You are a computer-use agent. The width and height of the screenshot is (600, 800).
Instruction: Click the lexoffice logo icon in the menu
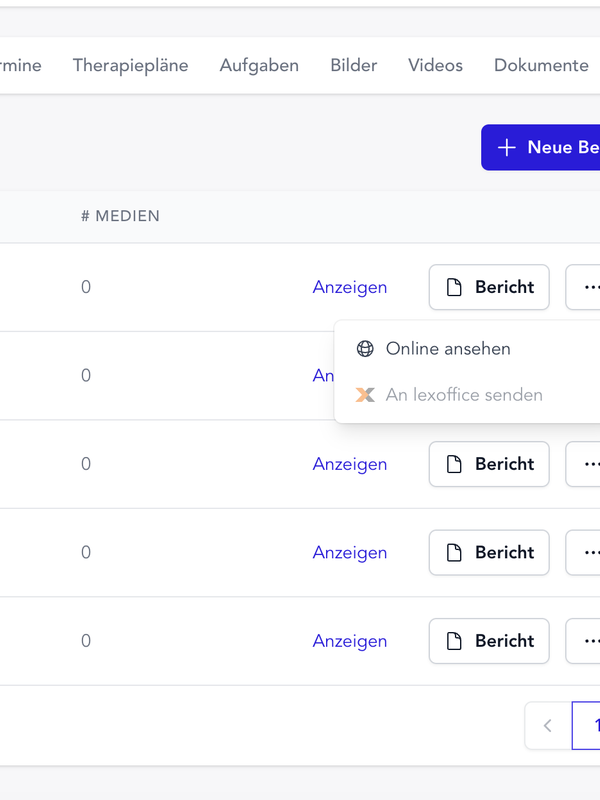pyautogui.click(x=365, y=395)
